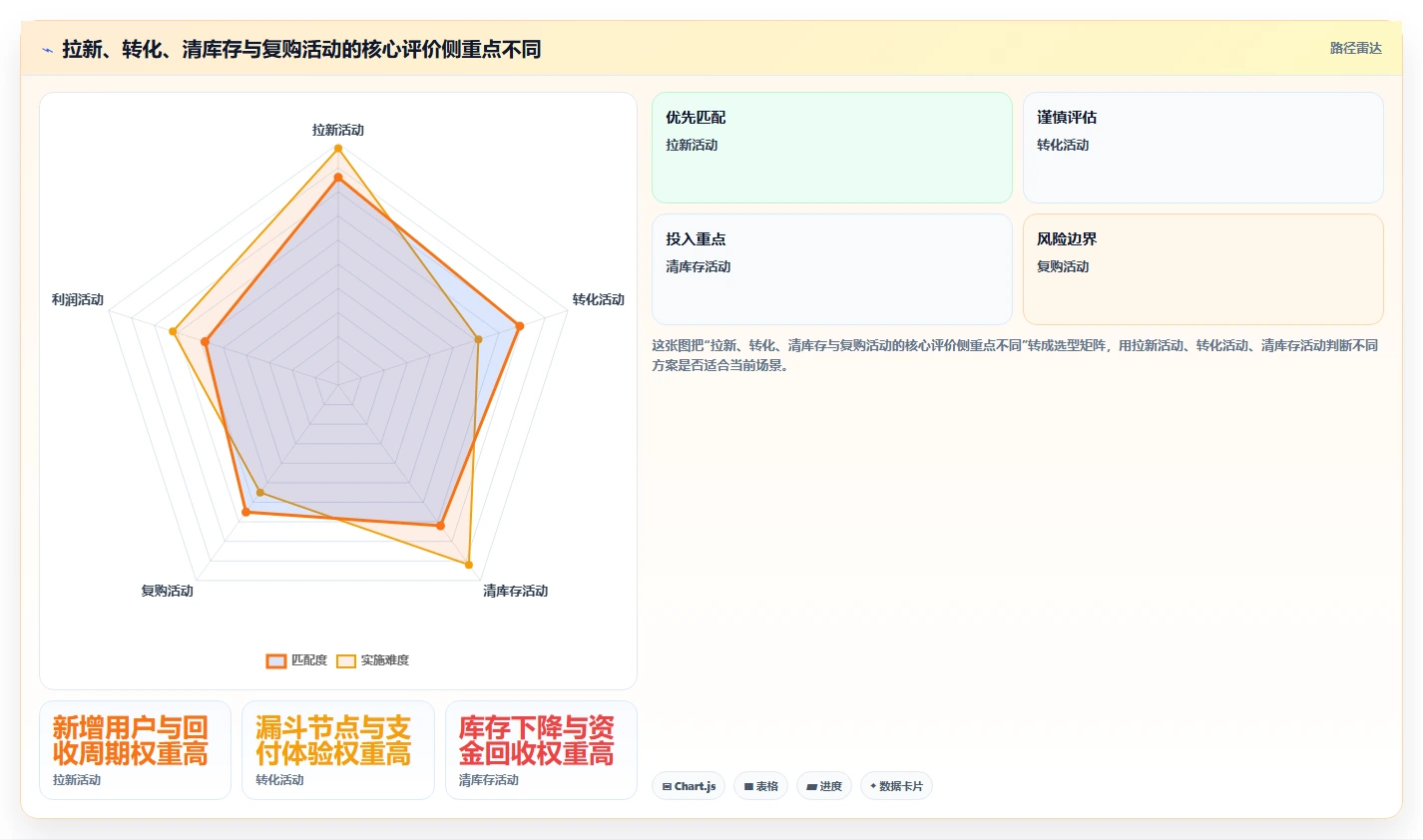Screen dimensions: 1423x840
Task: Click 拉新活动 text in the 优先匹配 card
Action: pyautogui.click(x=692, y=145)
